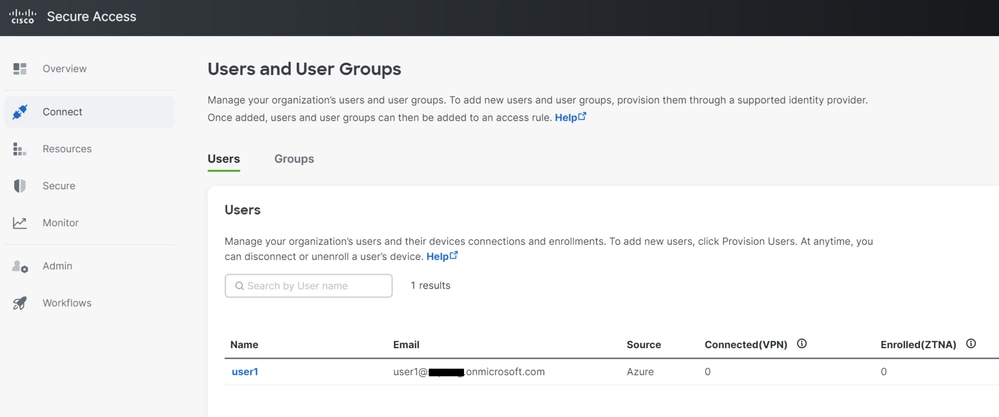Switch to the Groups tab
The image size is (999, 417).
tap(294, 159)
